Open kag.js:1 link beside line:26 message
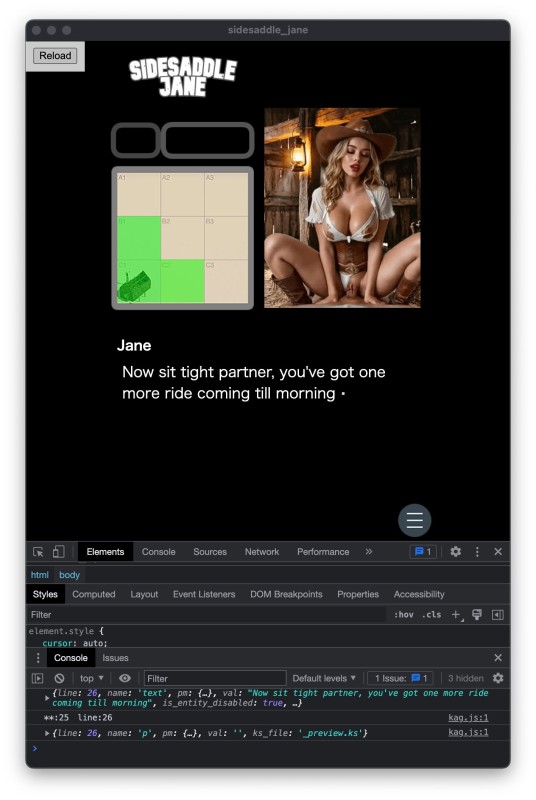 point(468,717)
